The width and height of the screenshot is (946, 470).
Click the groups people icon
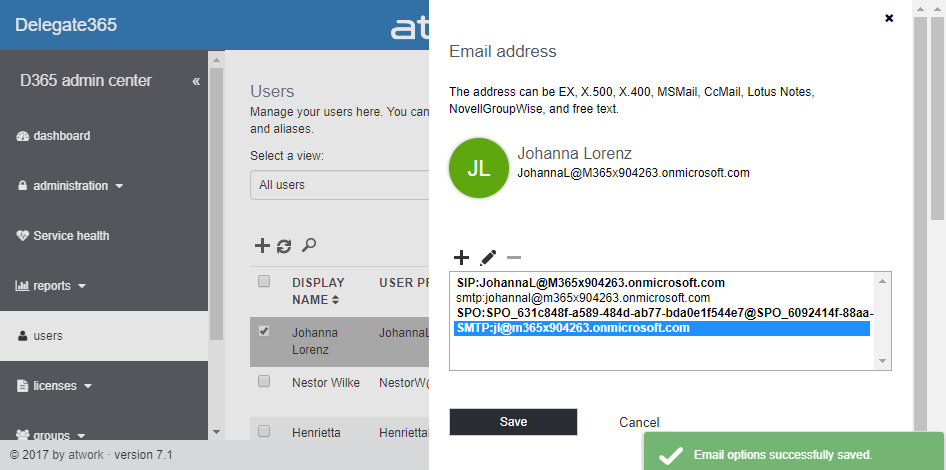pyautogui.click(x=22, y=434)
